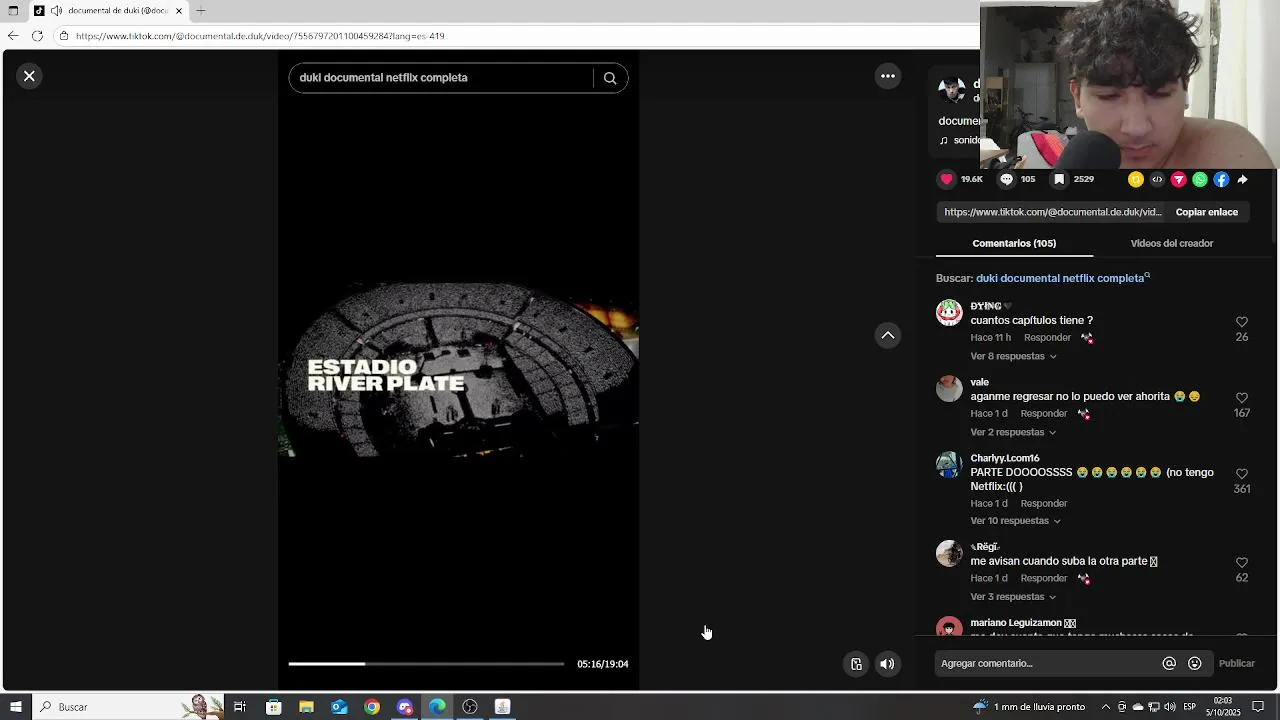The width and height of the screenshot is (1280, 720).
Task: Expand hidden system tray icons chevron
Action: pyautogui.click(x=1106, y=707)
